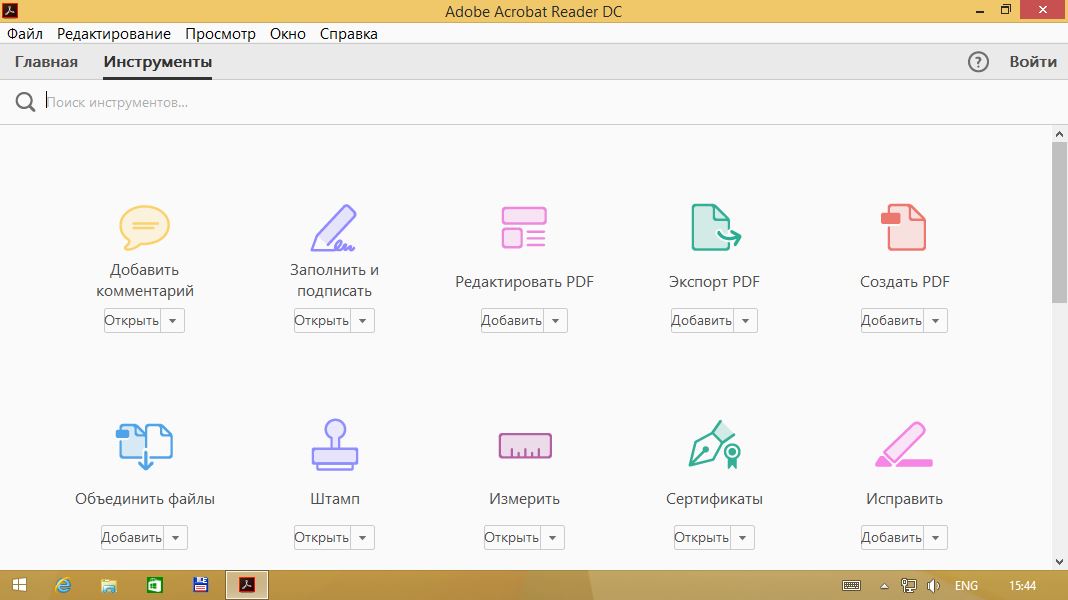Click the Измерить ruler icon
The height and width of the screenshot is (600, 1068).
(524, 445)
